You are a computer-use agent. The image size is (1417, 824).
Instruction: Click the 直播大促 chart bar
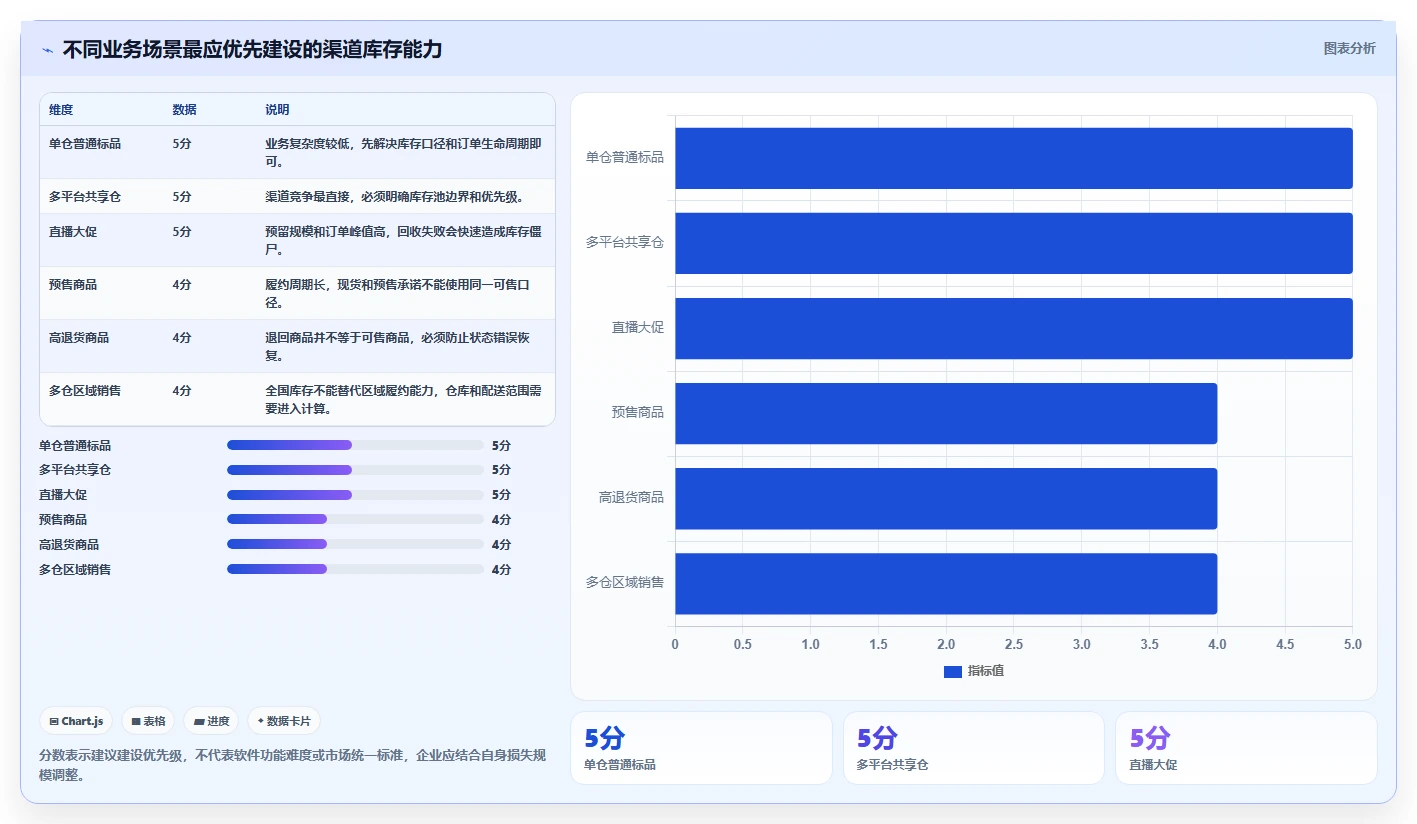1014,328
